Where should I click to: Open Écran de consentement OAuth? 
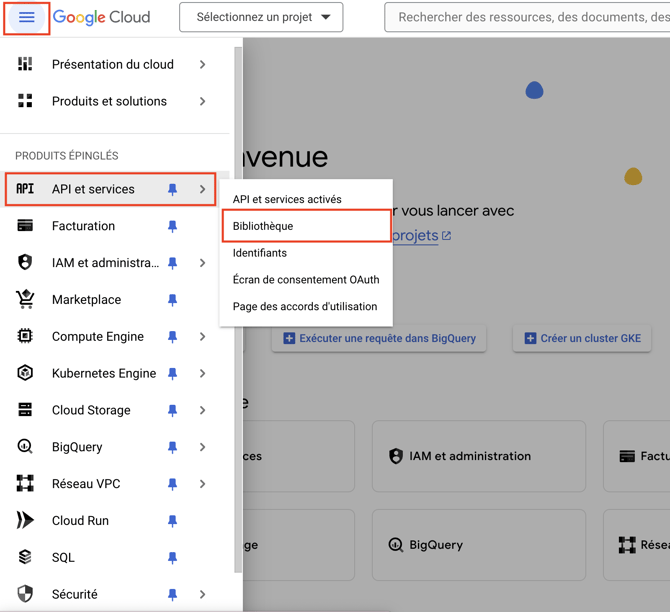[x=305, y=280]
